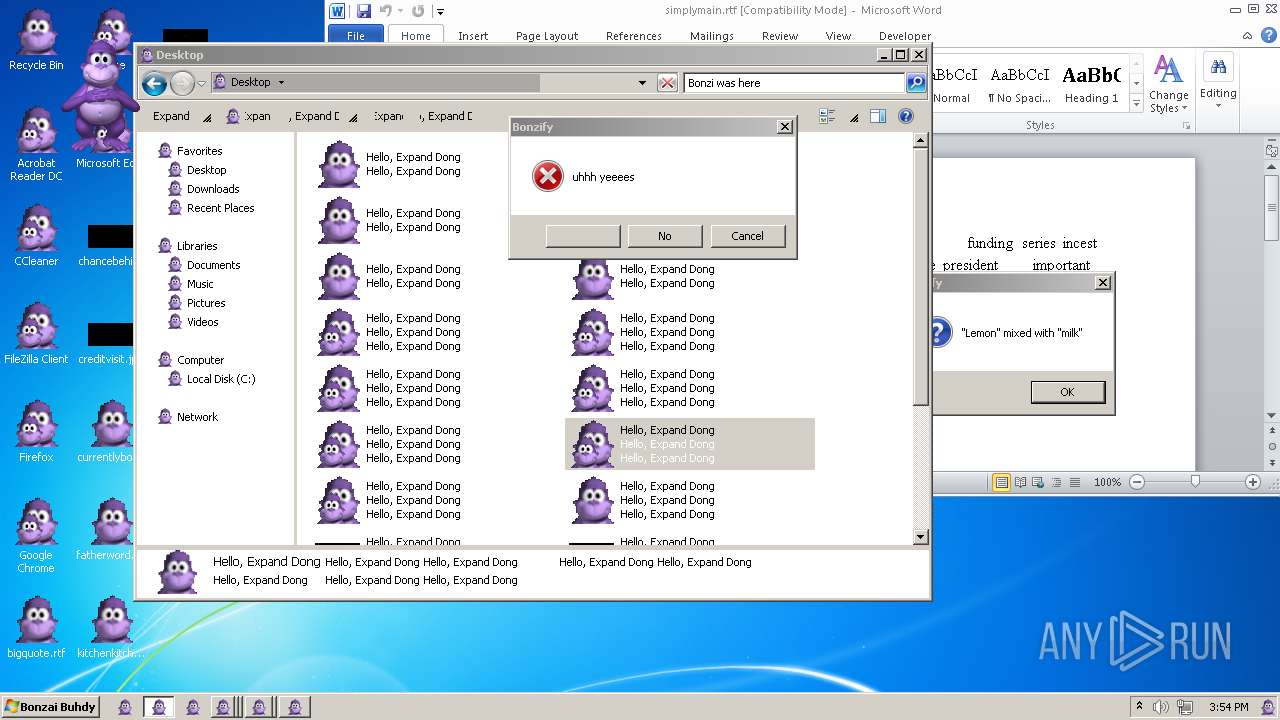1280x720 pixels.
Task: Open the address bar history dropdown arrow
Action: (x=642, y=83)
